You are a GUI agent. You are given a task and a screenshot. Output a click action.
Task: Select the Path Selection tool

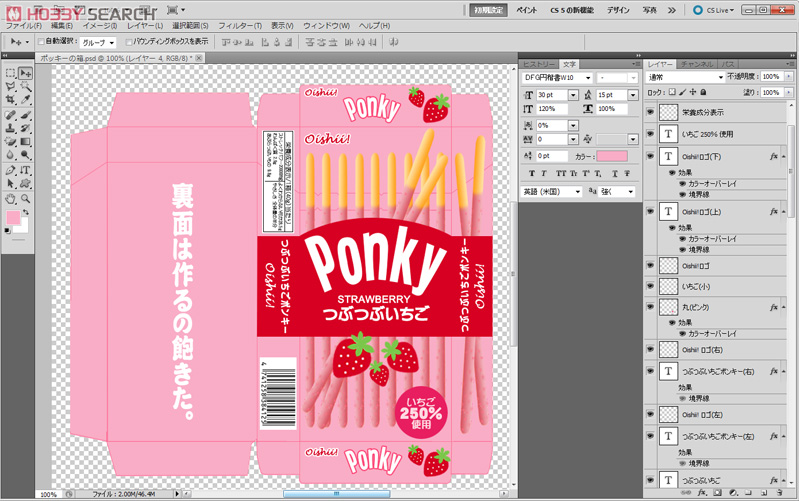pyautogui.click(x=10, y=183)
